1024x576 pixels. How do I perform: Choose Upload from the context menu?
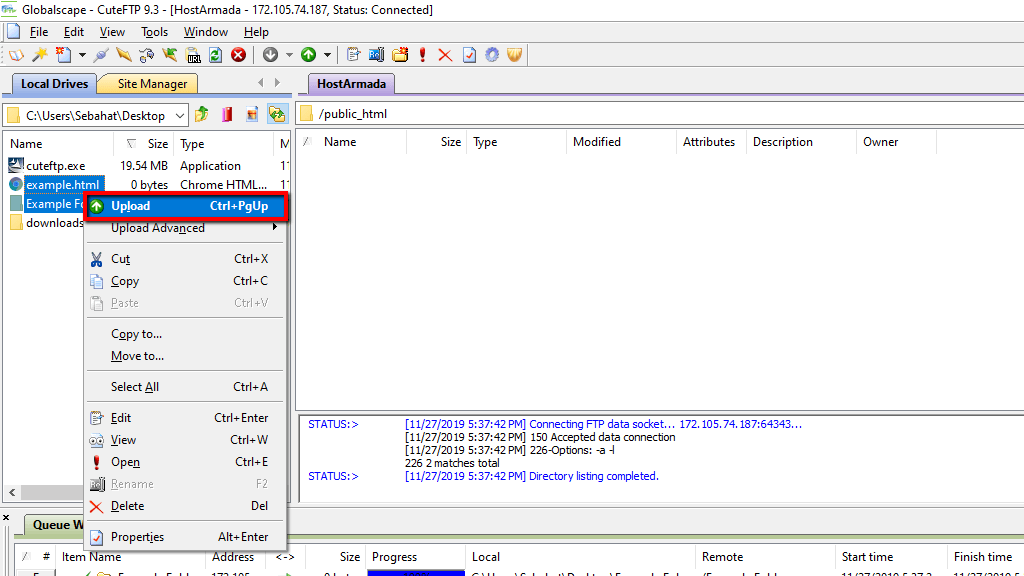(x=186, y=206)
